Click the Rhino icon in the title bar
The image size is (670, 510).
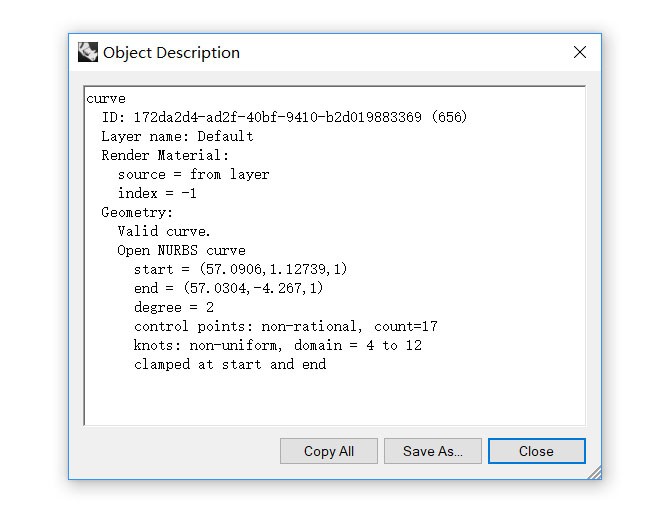(x=88, y=52)
